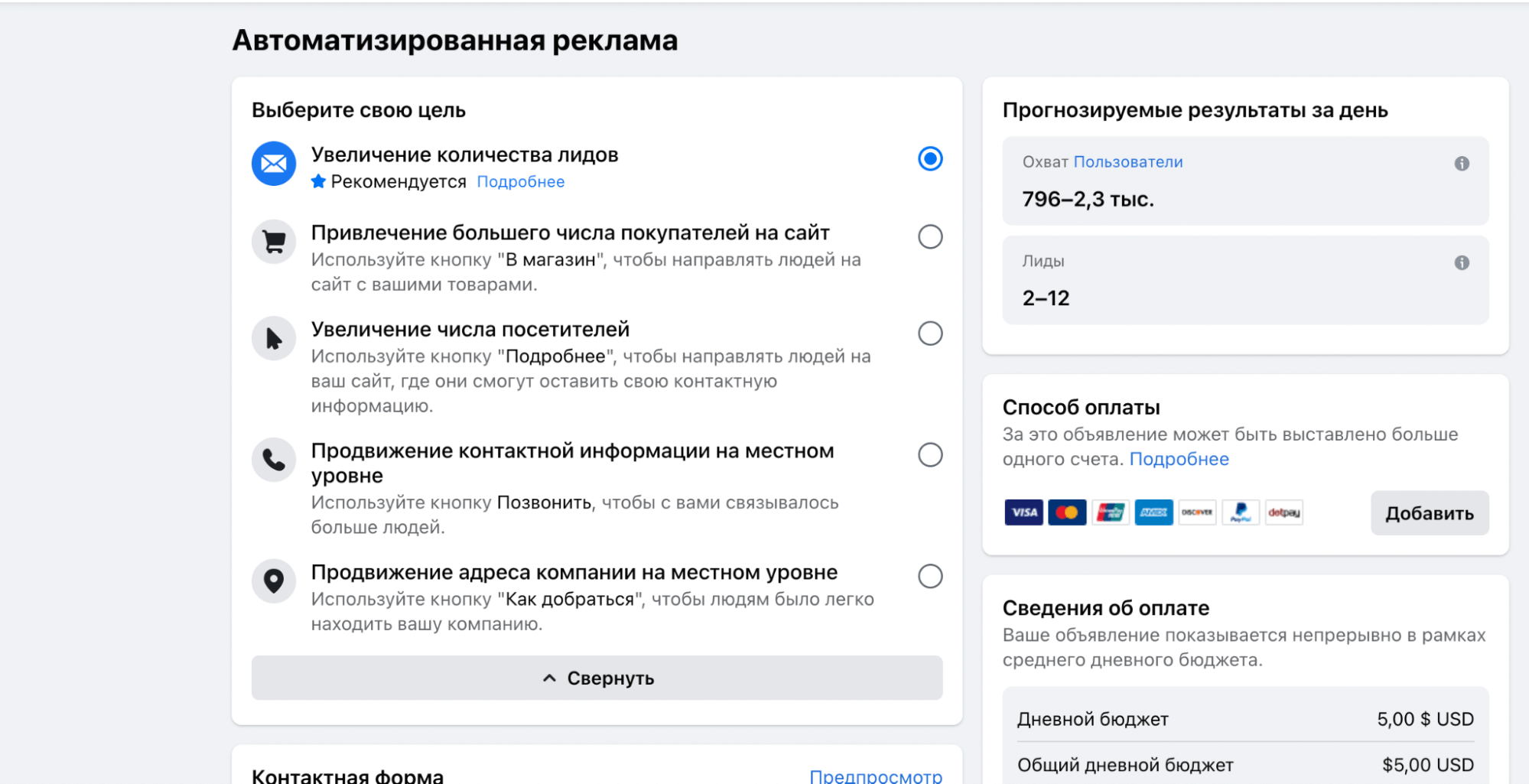Collapse the goal list with Свернуть
The height and width of the screenshot is (784, 1529).
(597, 678)
